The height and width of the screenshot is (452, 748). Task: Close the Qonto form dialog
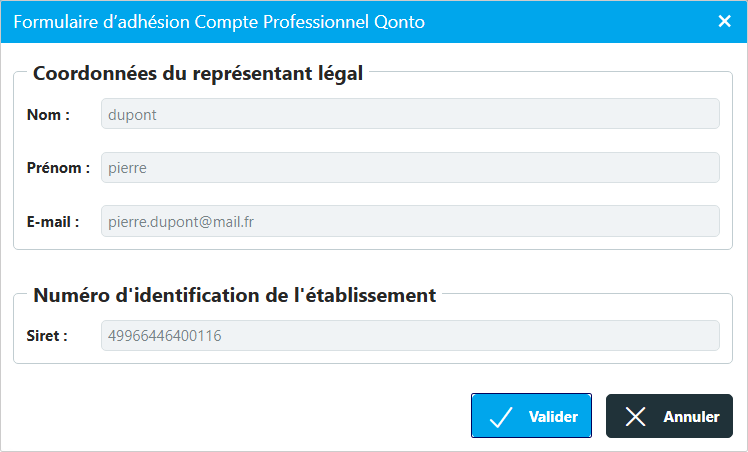(x=724, y=21)
